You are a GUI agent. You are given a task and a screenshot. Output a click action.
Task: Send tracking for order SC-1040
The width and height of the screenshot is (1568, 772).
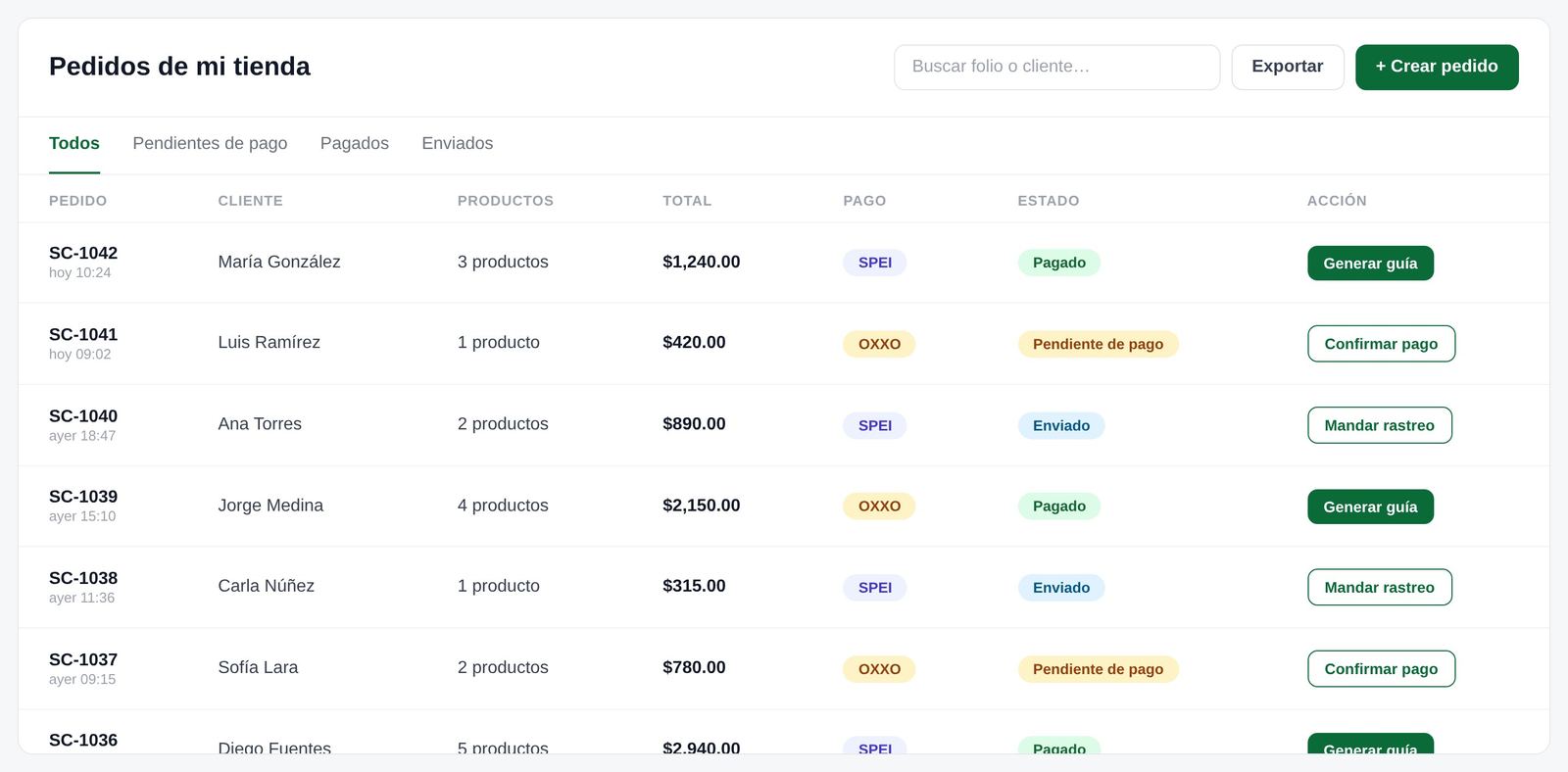pyautogui.click(x=1379, y=425)
